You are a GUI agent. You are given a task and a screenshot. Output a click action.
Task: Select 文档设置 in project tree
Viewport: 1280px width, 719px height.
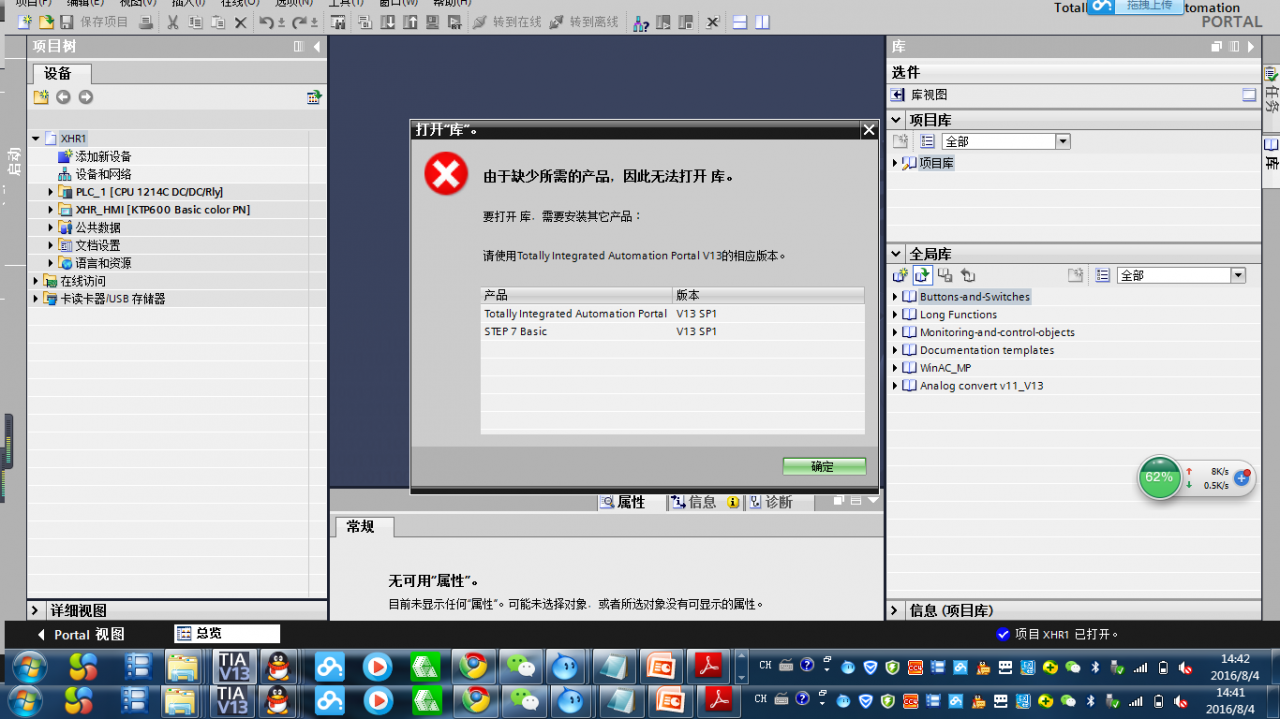(x=97, y=245)
